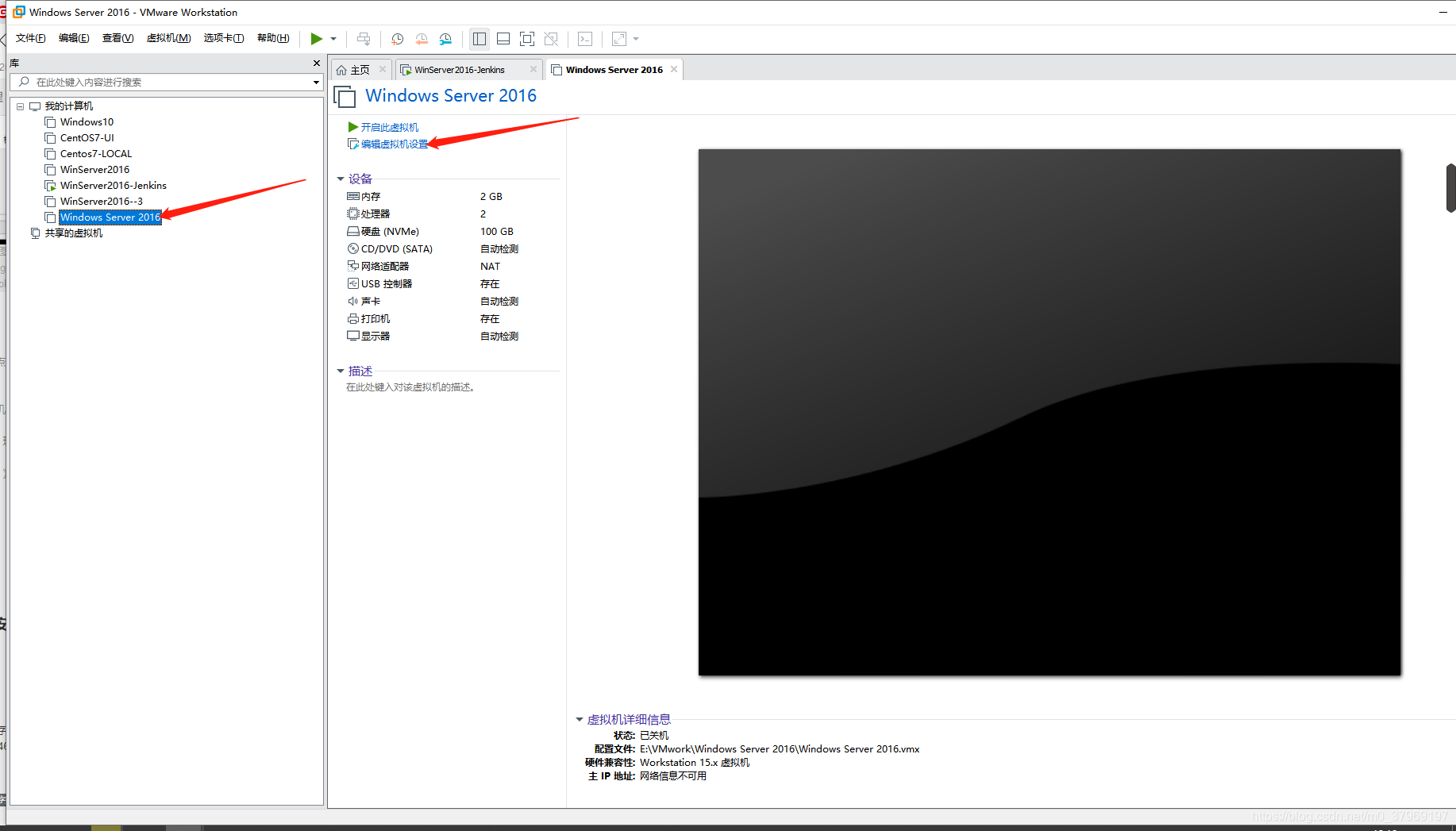This screenshot has height=831, width=1456.
Task: Click the virtual machine preview screen
Action: point(1050,412)
